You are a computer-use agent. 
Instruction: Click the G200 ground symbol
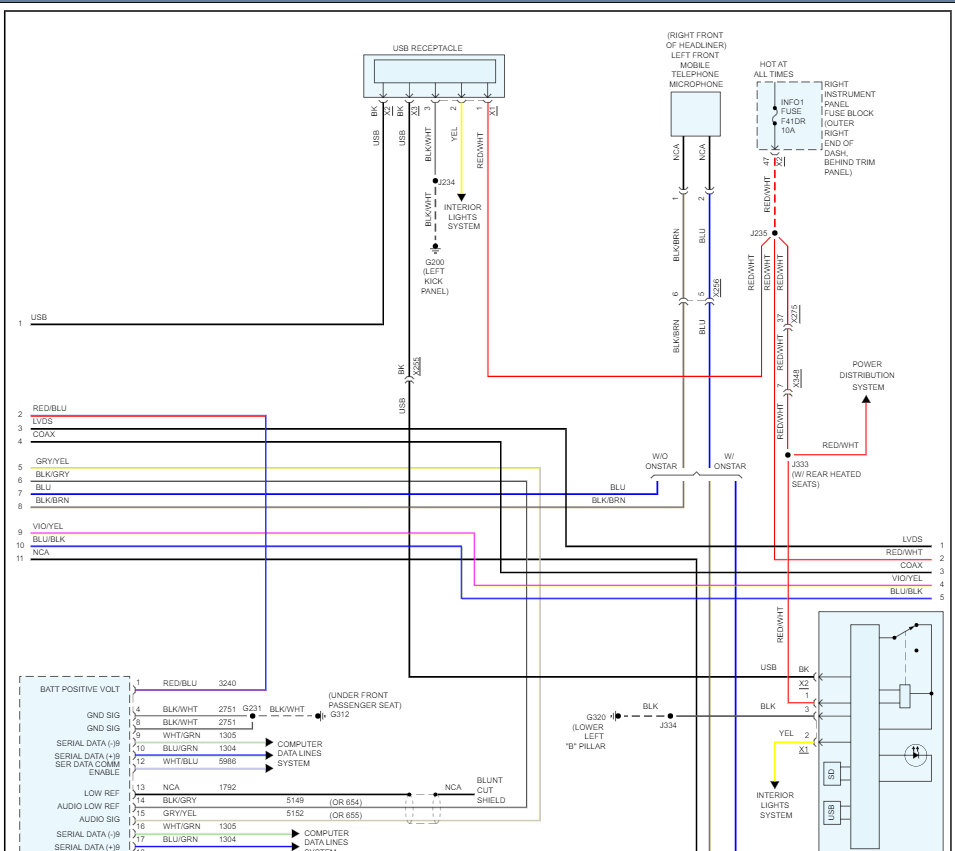(x=435, y=248)
